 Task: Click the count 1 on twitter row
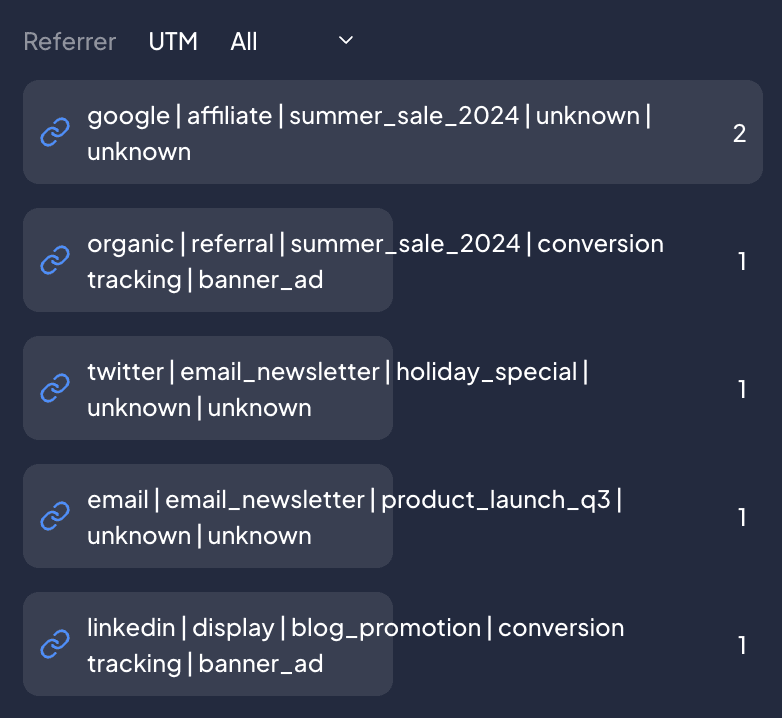(x=742, y=389)
